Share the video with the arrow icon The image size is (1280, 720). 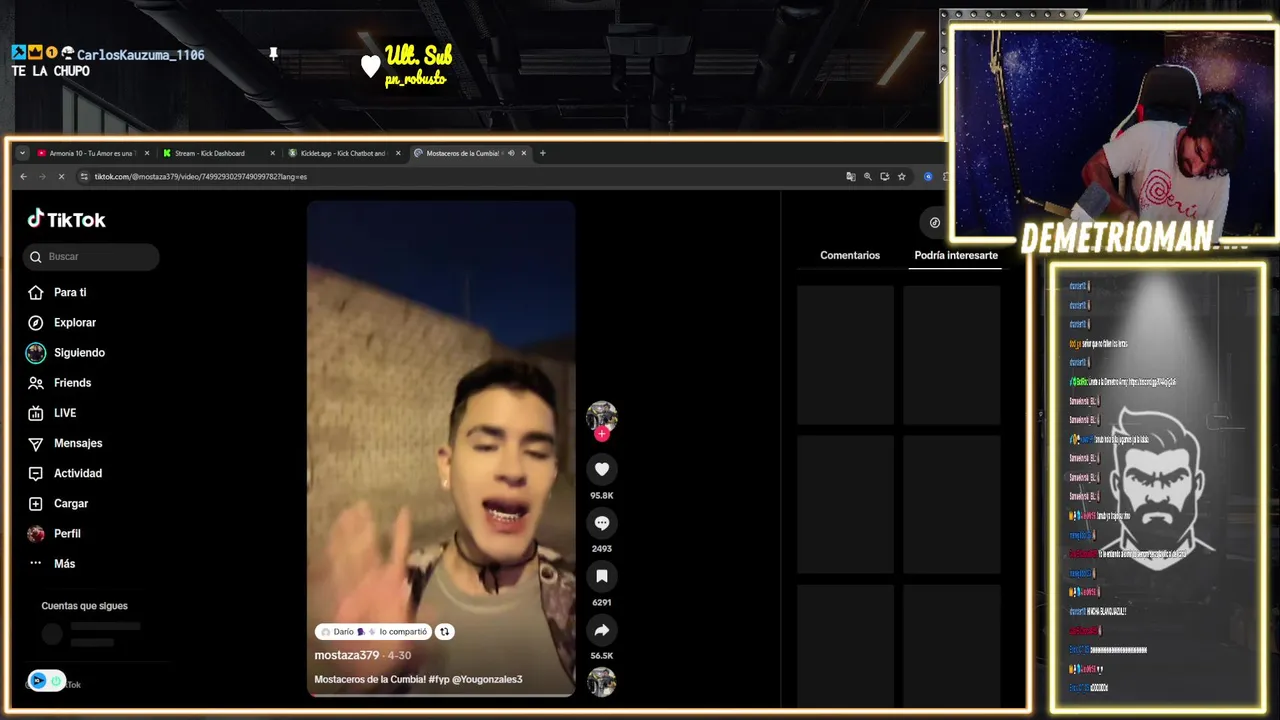(x=602, y=630)
